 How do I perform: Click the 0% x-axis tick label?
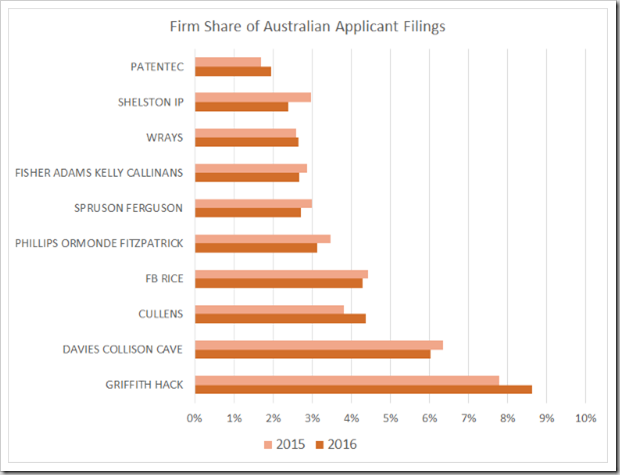click(195, 418)
